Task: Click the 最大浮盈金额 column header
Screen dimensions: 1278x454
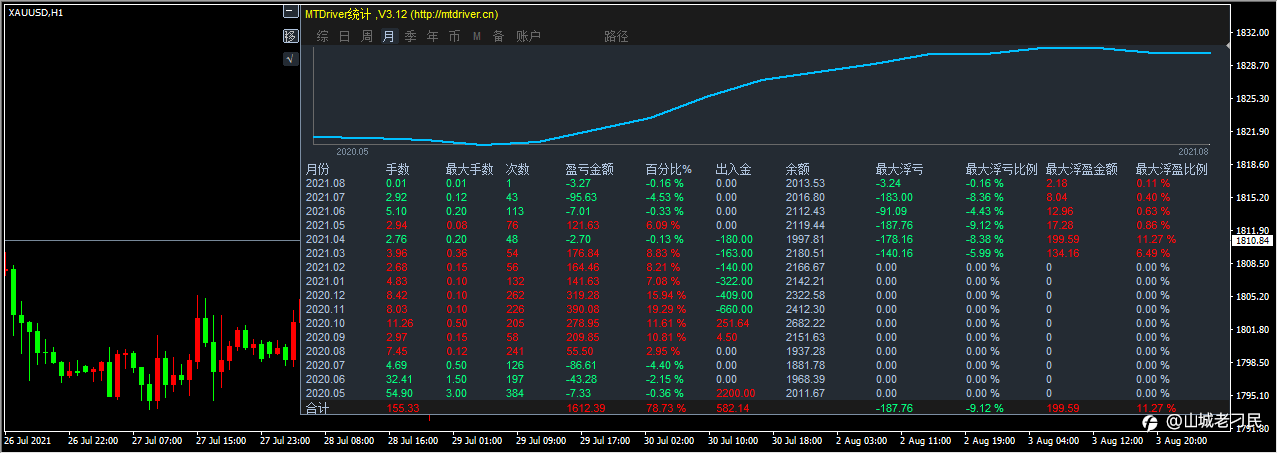Action: (1082, 170)
